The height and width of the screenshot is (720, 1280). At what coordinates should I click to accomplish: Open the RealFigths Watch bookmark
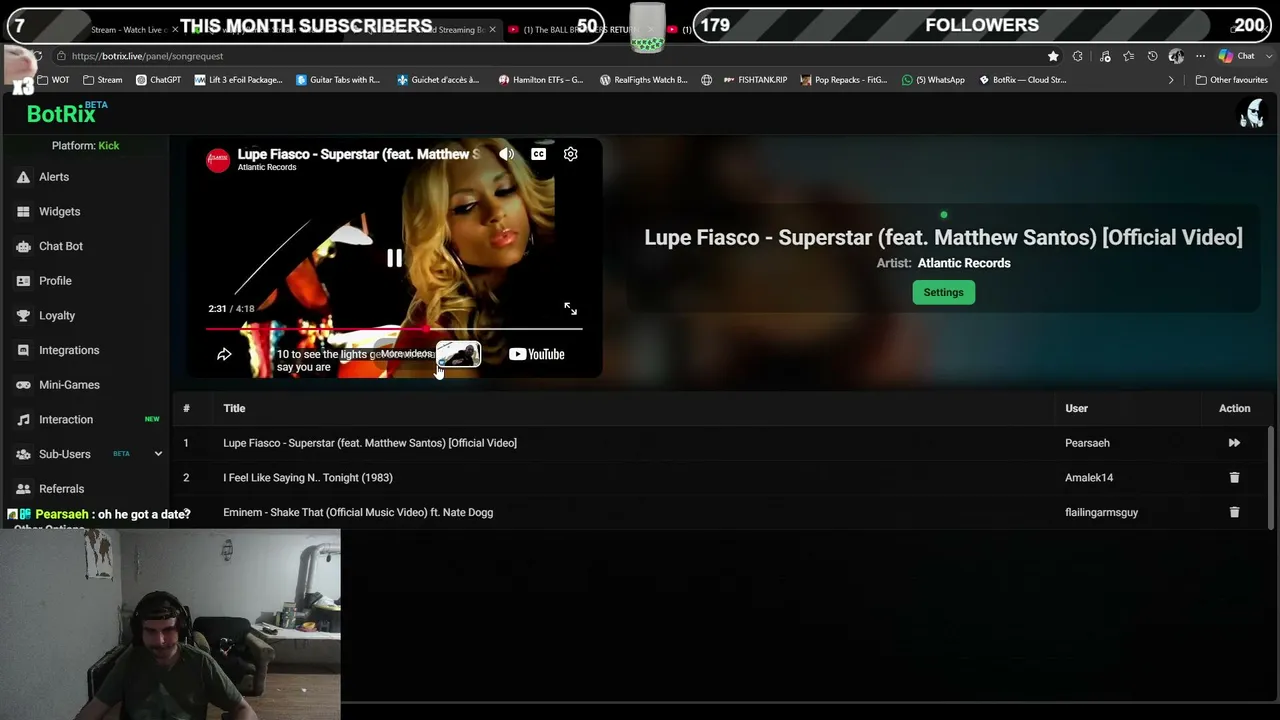tap(643, 80)
